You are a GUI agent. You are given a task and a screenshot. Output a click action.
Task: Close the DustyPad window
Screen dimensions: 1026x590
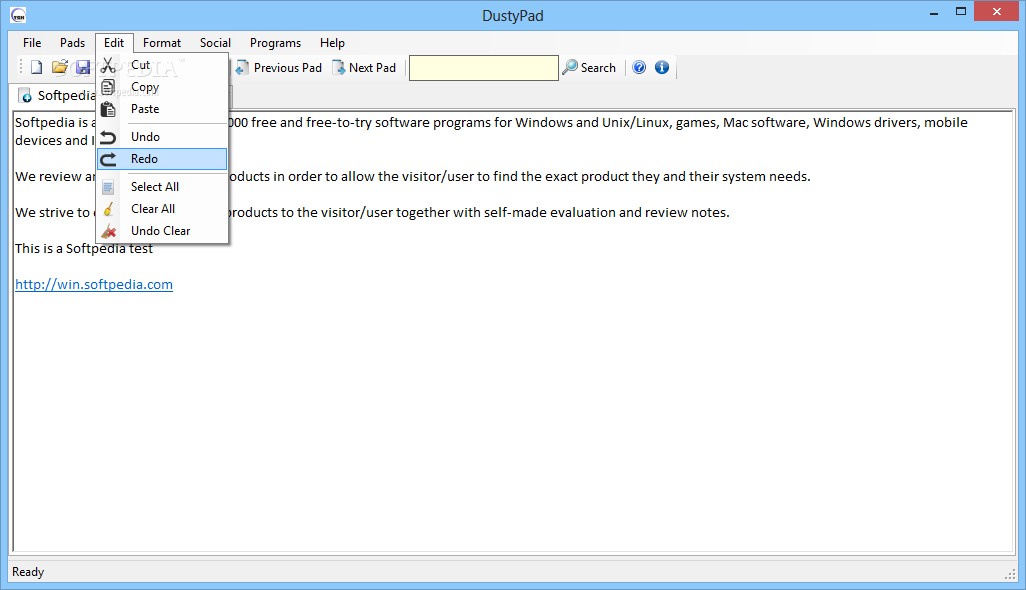[997, 12]
